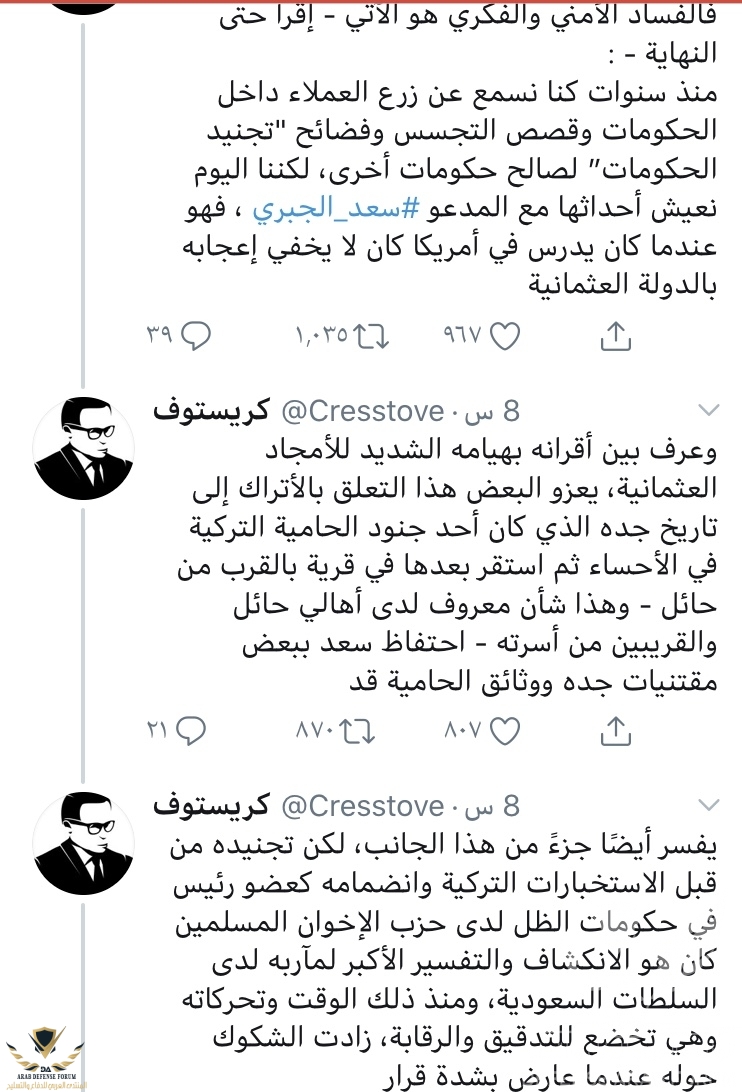Like the tweet with ٨٠٧ likes
742x1092 pixels.
pyautogui.click(x=506, y=732)
